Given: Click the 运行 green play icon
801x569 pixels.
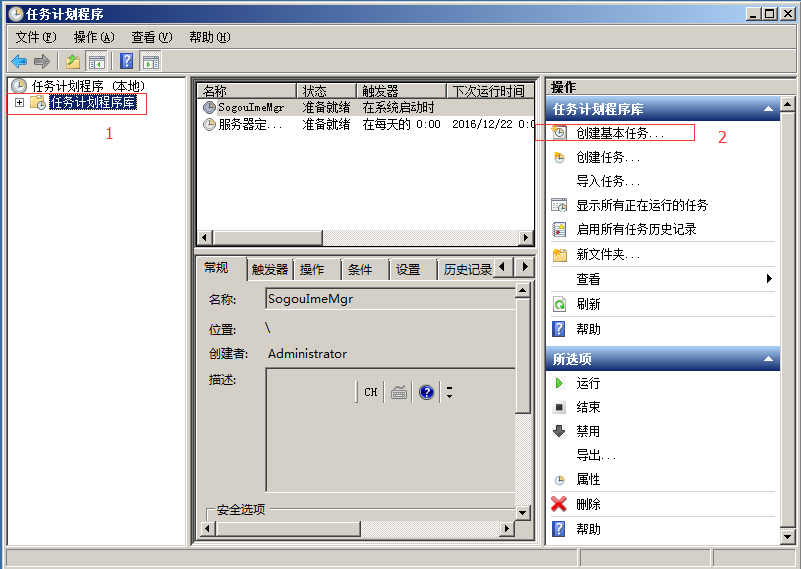Looking at the screenshot, I should pos(560,383).
